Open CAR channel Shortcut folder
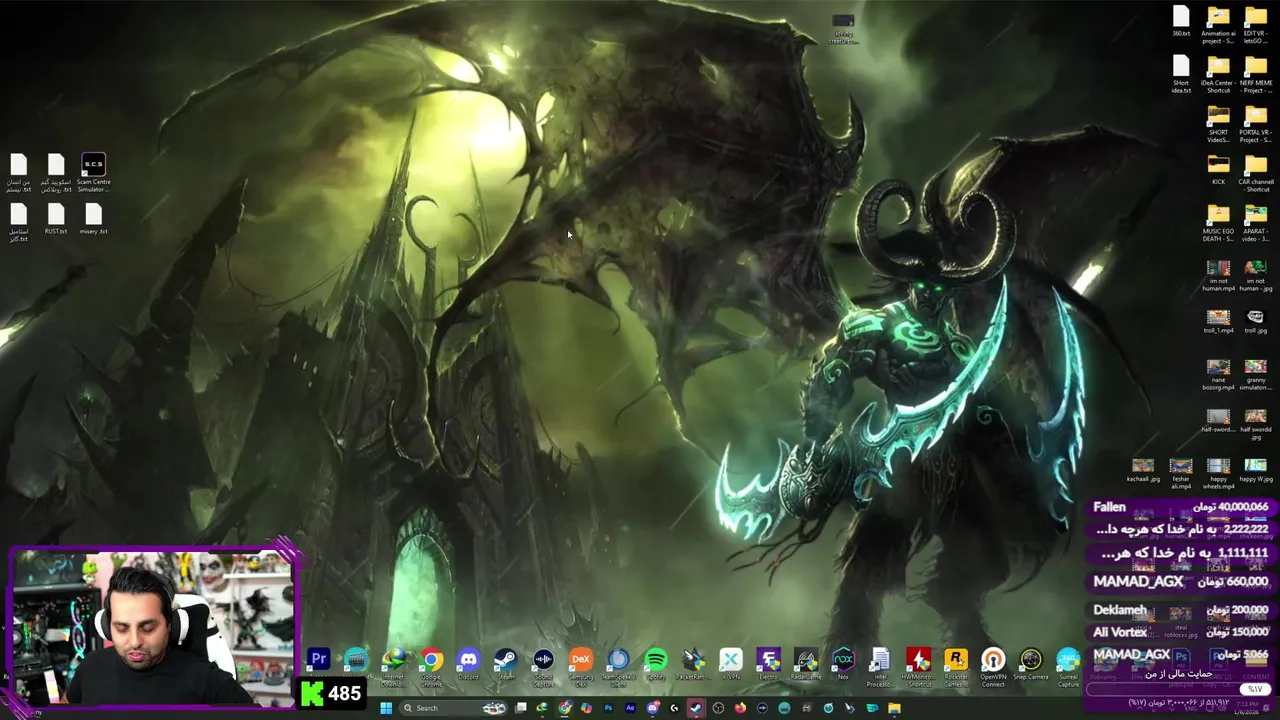Viewport: 1280px width, 720px height. pyautogui.click(x=1256, y=172)
